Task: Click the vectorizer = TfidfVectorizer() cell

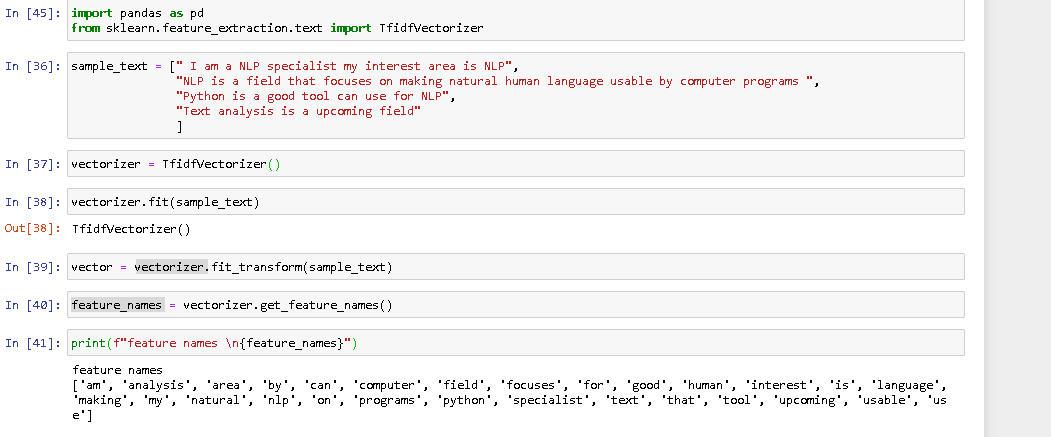Action: point(515,164)
